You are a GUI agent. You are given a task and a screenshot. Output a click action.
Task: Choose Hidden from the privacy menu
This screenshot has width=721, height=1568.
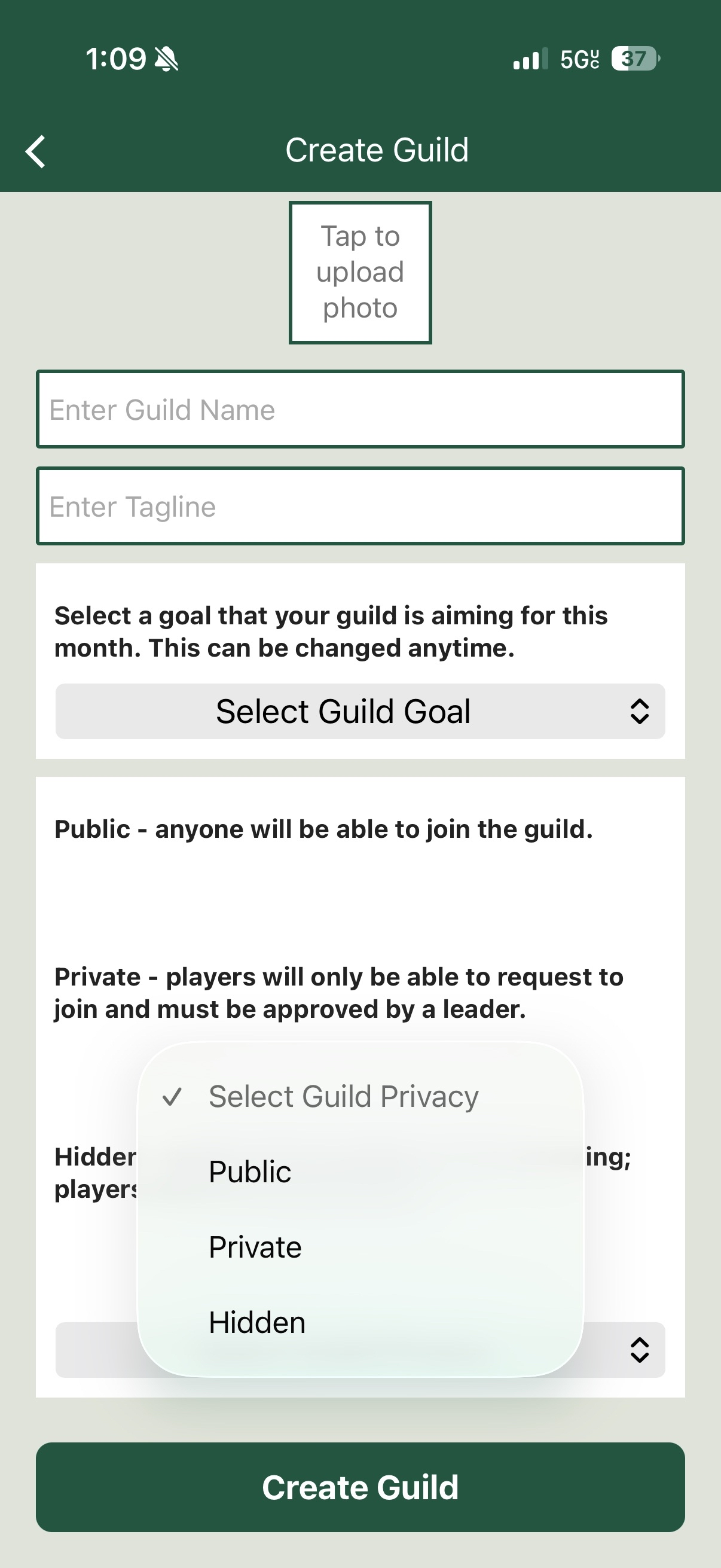(x=256, y=1323)
